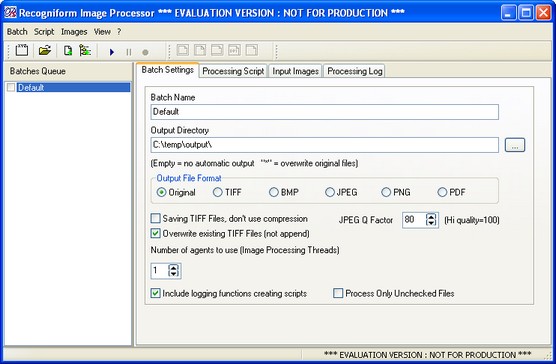
Task: Enable saving TIFF files without compression
Action: pos(155,218)
